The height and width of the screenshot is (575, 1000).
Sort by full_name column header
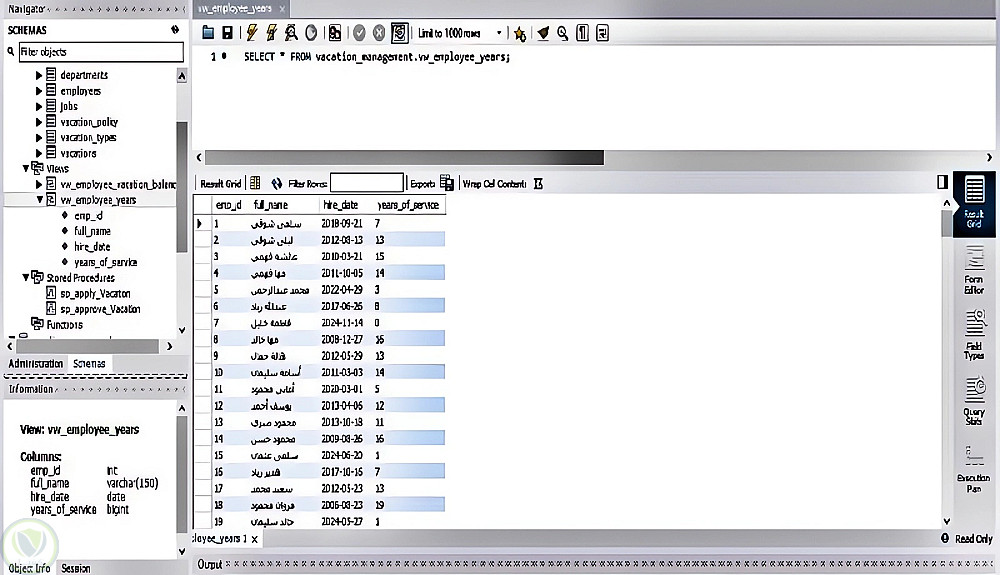[x=270, y=205]
